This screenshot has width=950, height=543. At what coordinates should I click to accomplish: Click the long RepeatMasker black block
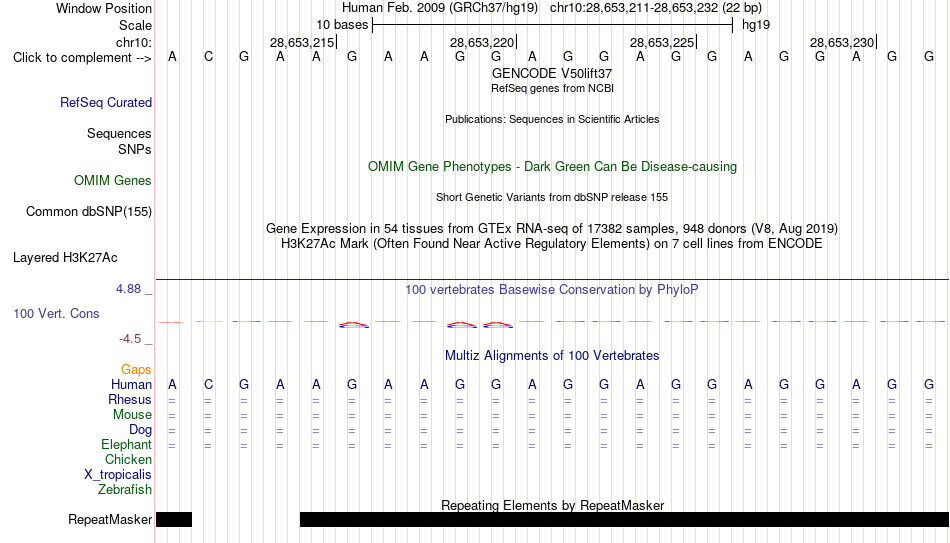click(625, 519)
